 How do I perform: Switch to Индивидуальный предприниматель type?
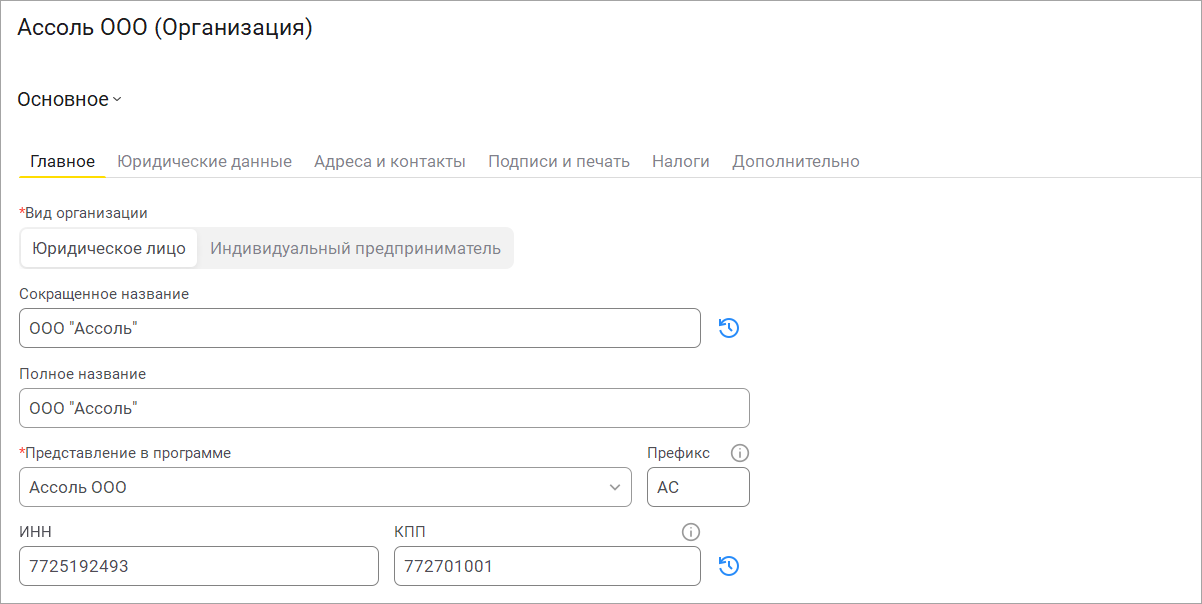355,248
